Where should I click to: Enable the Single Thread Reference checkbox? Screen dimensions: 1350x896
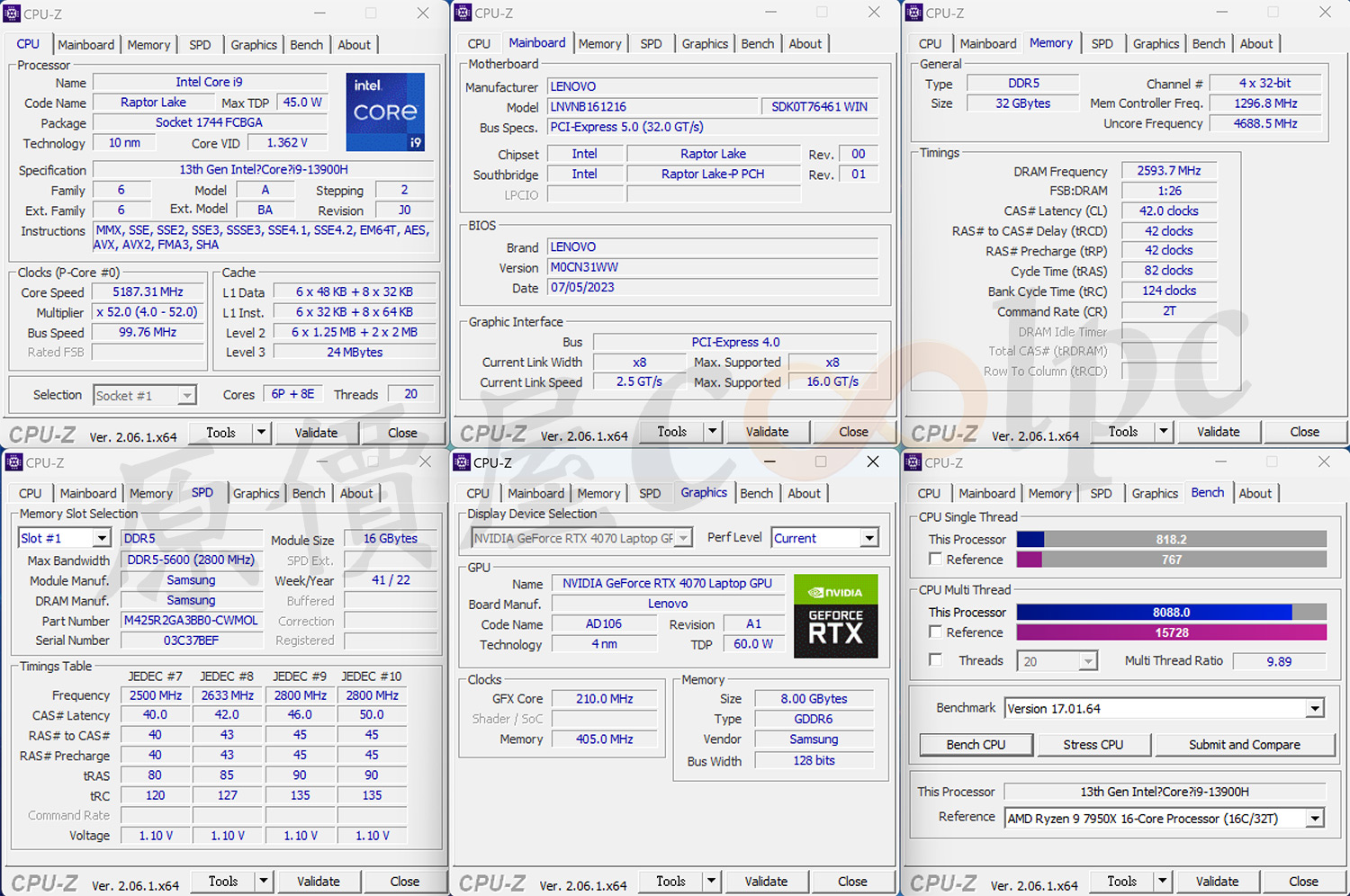tap(935, 559)
